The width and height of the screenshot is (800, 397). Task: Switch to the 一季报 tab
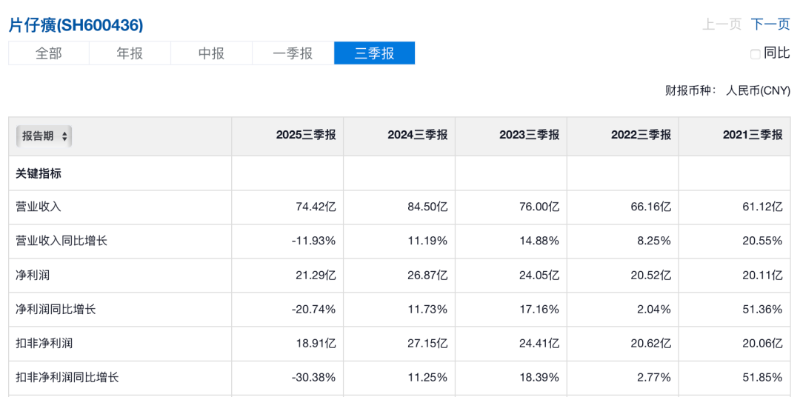pos(293,53)
